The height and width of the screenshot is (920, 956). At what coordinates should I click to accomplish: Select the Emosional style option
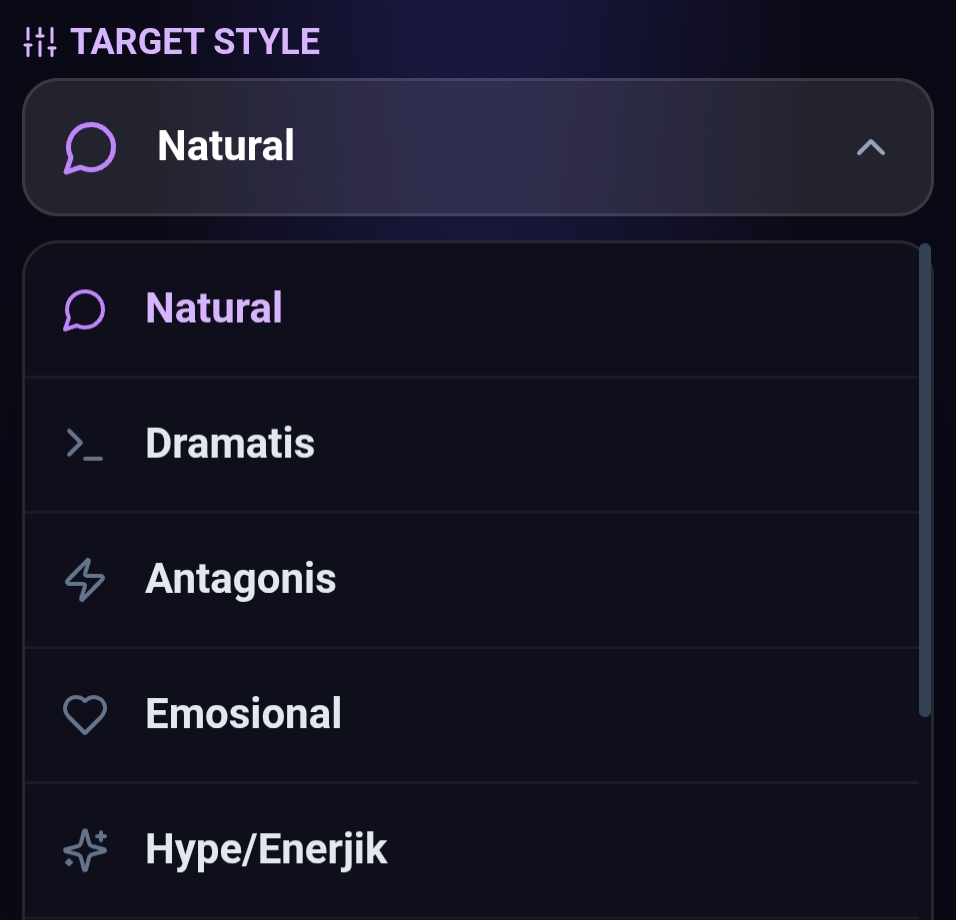click(244, 714)
